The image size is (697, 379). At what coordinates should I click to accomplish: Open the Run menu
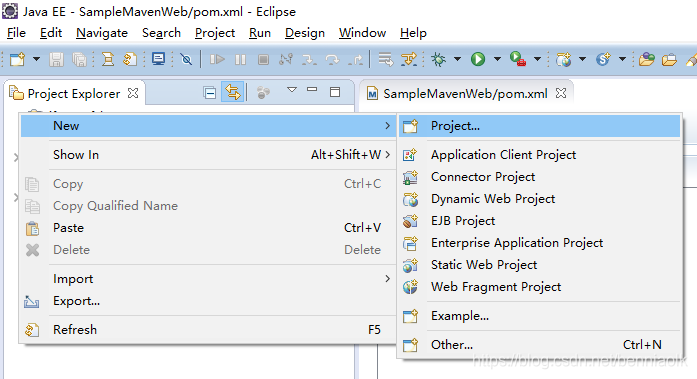260,33
